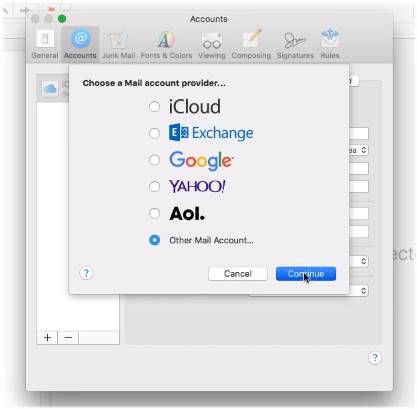Viewport: 418px width, 410px height.
Task: Open Fonts & Colors preferences
Action: tap(166, 44)
